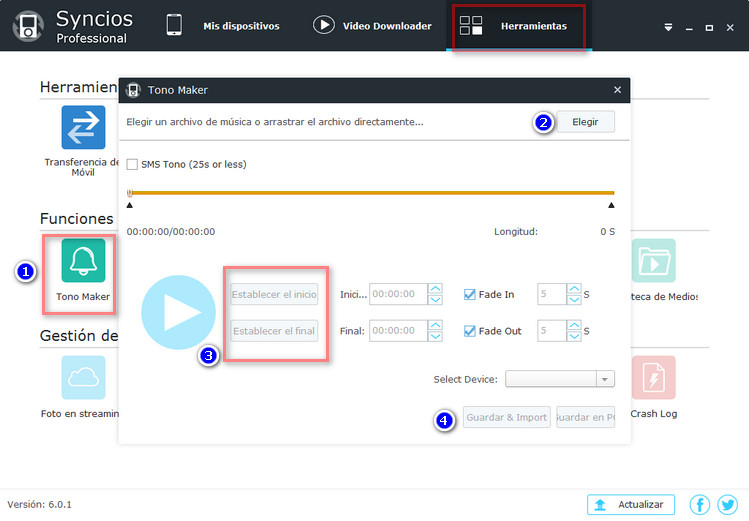Open Facebook page icon
This screenshot has height=521, width=749.
coord(699,504)
